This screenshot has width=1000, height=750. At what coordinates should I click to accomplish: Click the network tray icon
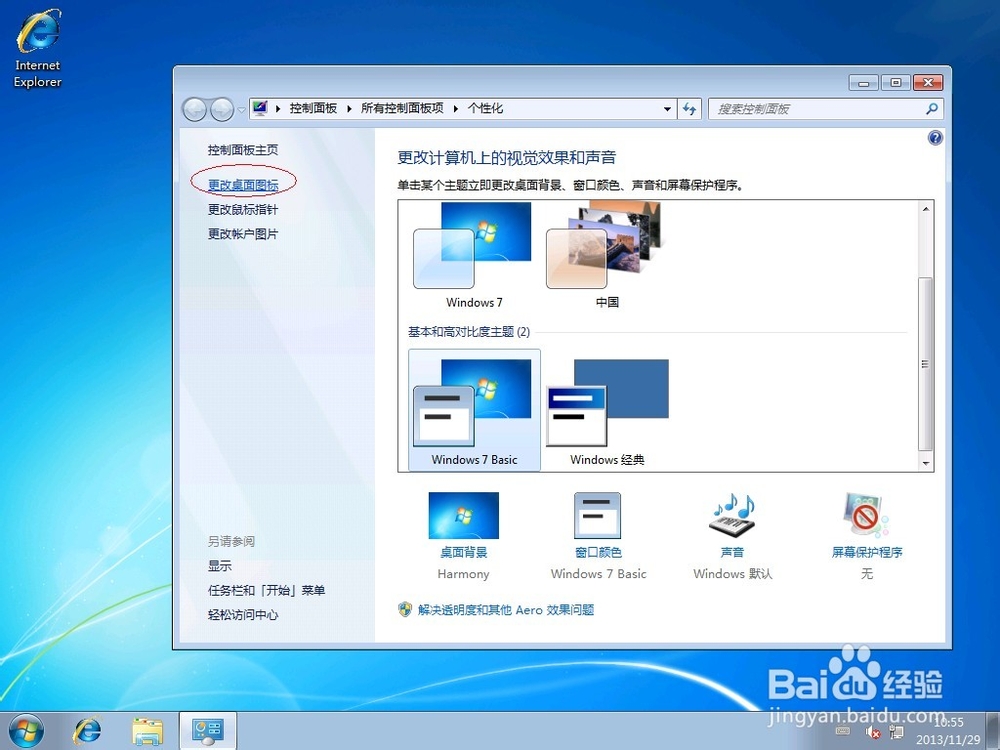click(896, 733)
